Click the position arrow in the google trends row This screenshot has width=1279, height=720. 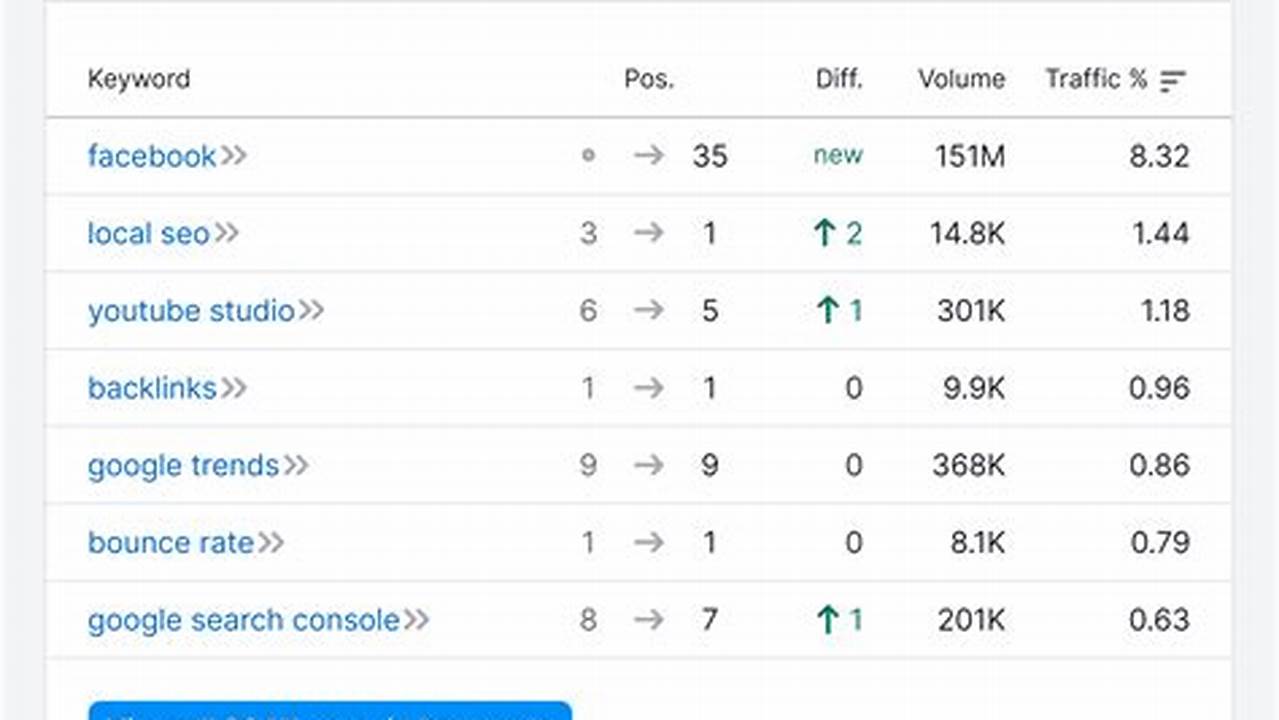pos(649,466)
